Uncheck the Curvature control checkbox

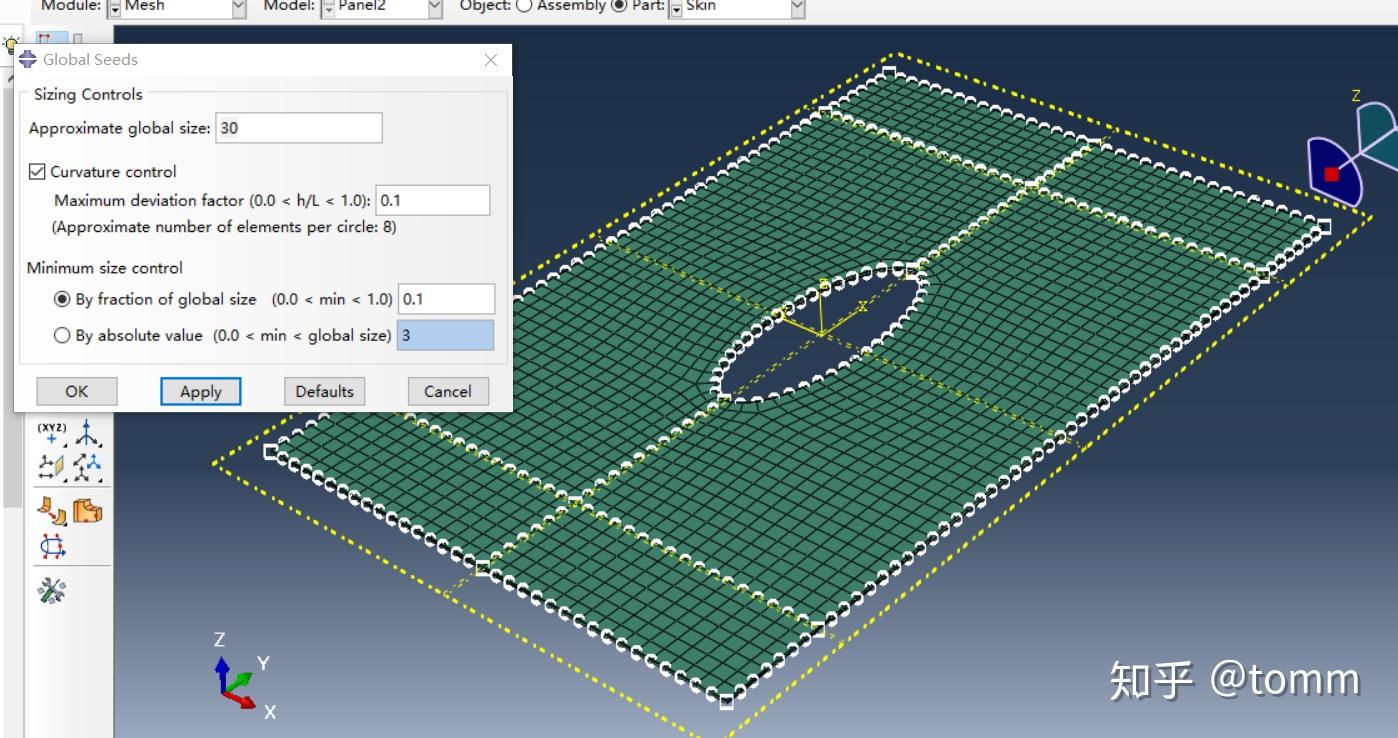point(37,171)
